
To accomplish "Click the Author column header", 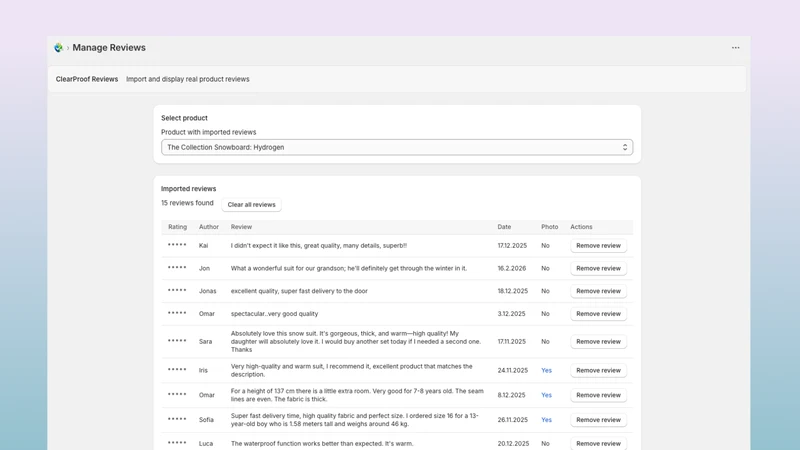I will point(209,227).
